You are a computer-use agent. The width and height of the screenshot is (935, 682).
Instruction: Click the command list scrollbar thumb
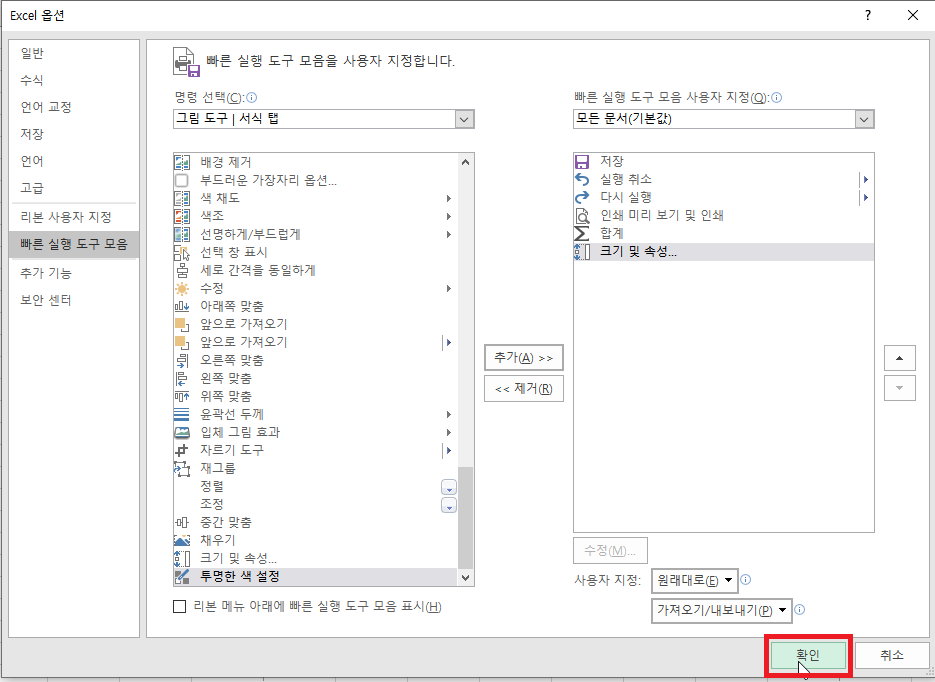[x=465, y=517]
